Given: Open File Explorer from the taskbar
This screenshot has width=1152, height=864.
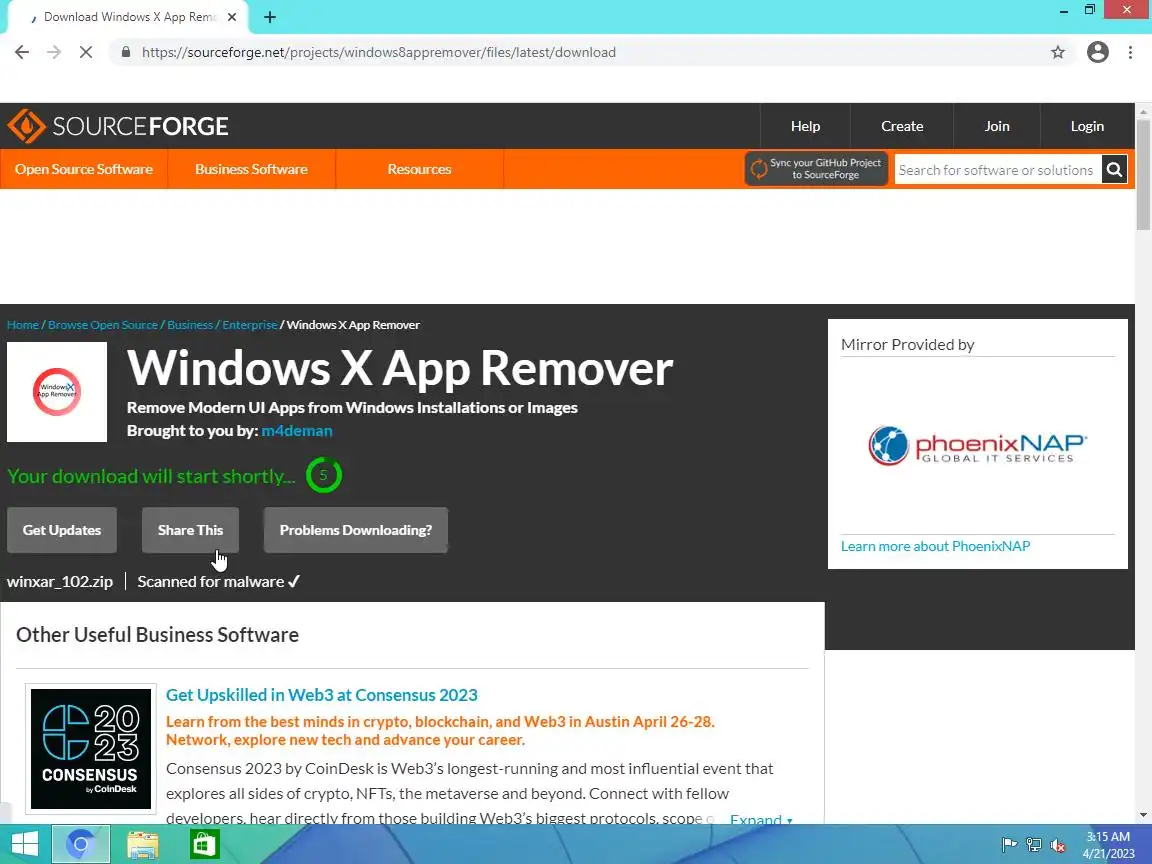Looking at the screenshot, I should coord(143,844).
